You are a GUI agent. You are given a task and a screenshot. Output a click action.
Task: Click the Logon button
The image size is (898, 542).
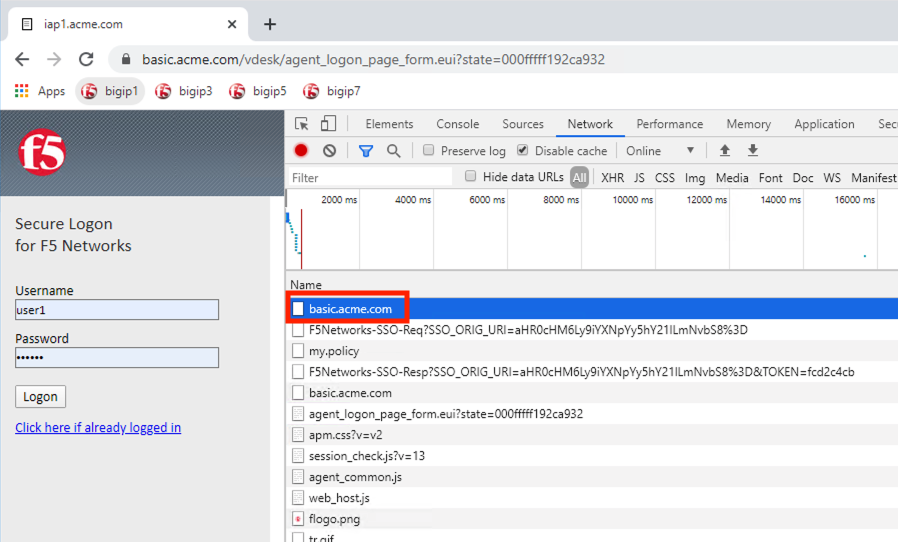41,396
